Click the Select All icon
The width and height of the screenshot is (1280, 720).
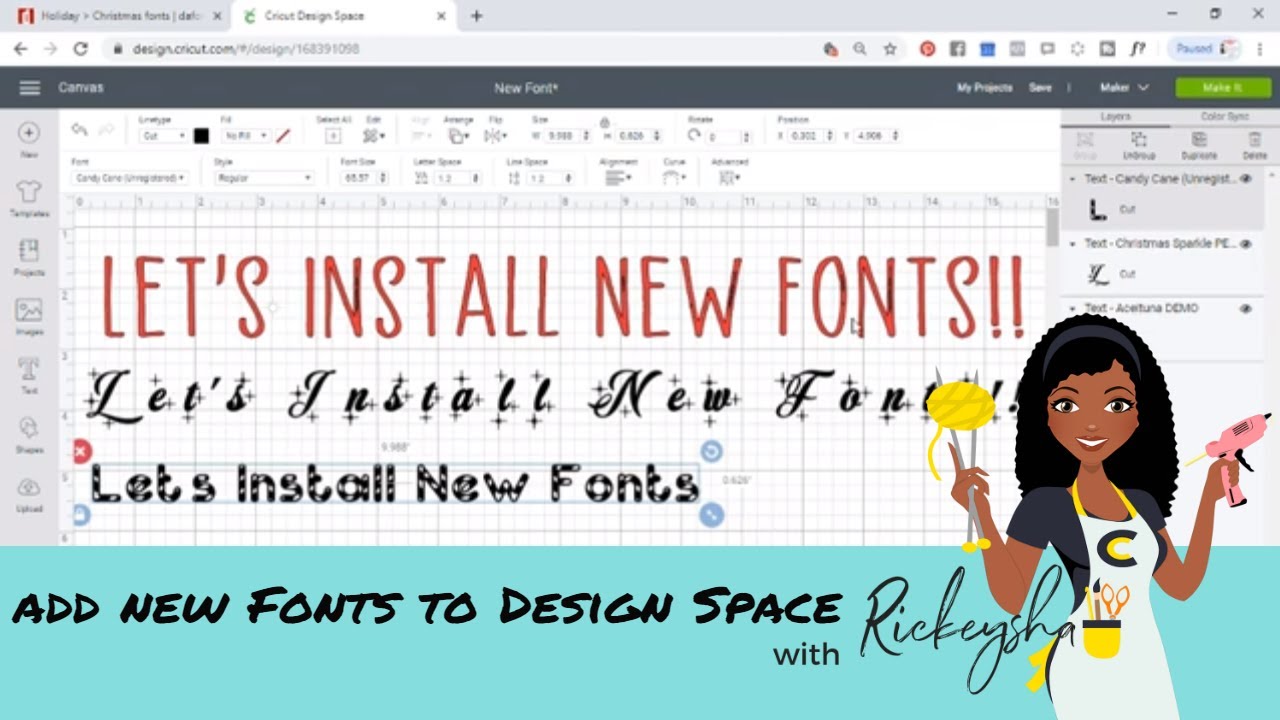[334, 135]
